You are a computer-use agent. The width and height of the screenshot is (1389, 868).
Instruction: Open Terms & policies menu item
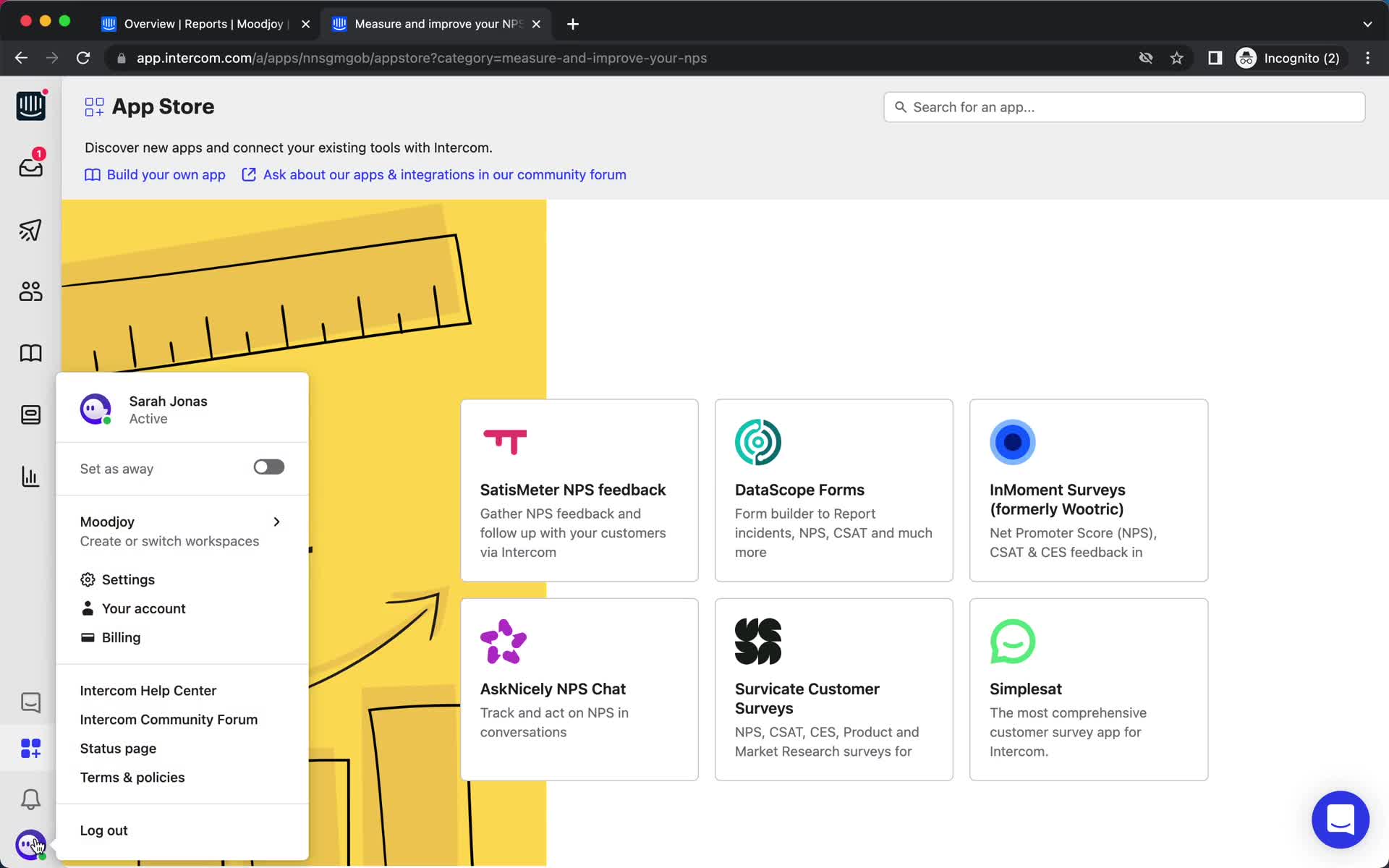[x=132, y=778]
